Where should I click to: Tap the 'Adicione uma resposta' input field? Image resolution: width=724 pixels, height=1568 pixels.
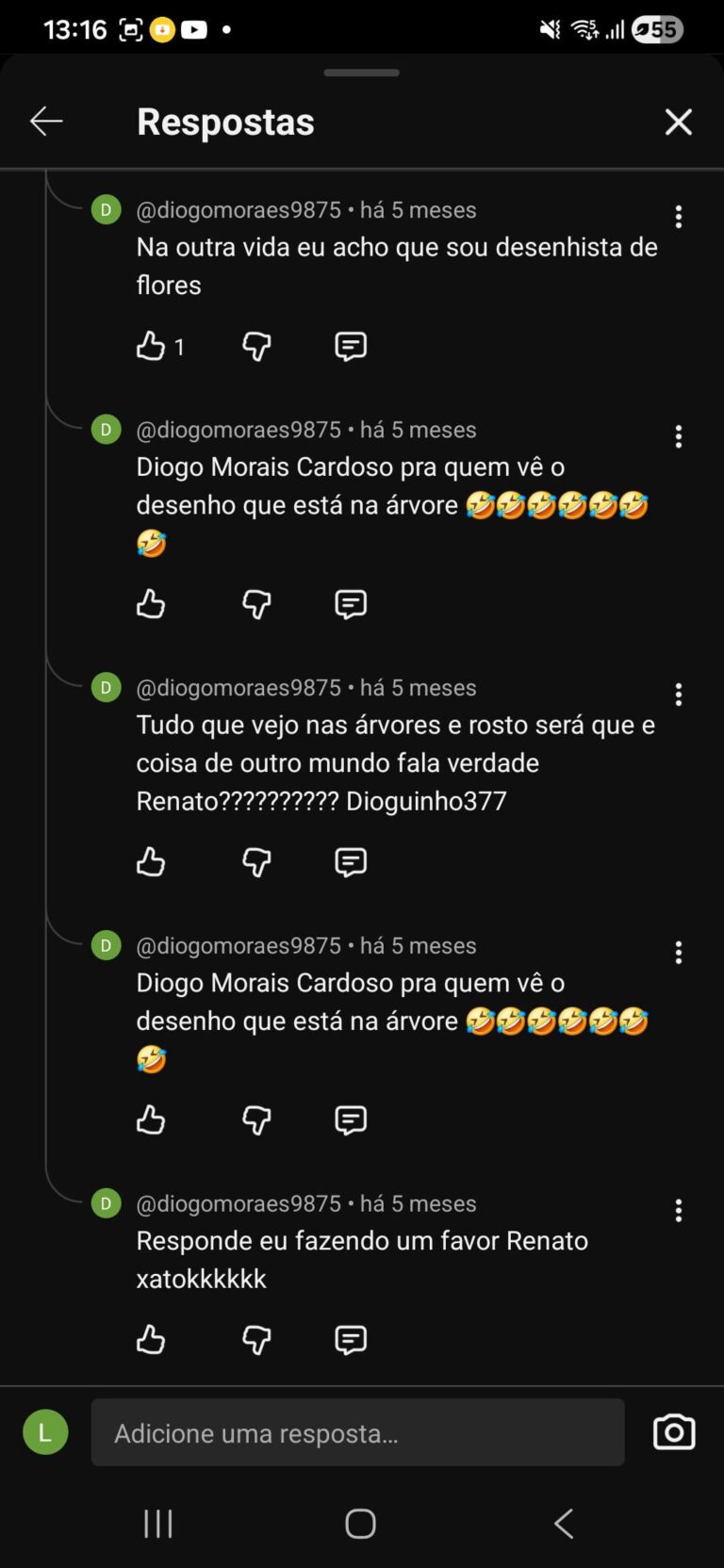click(357, 1432)
